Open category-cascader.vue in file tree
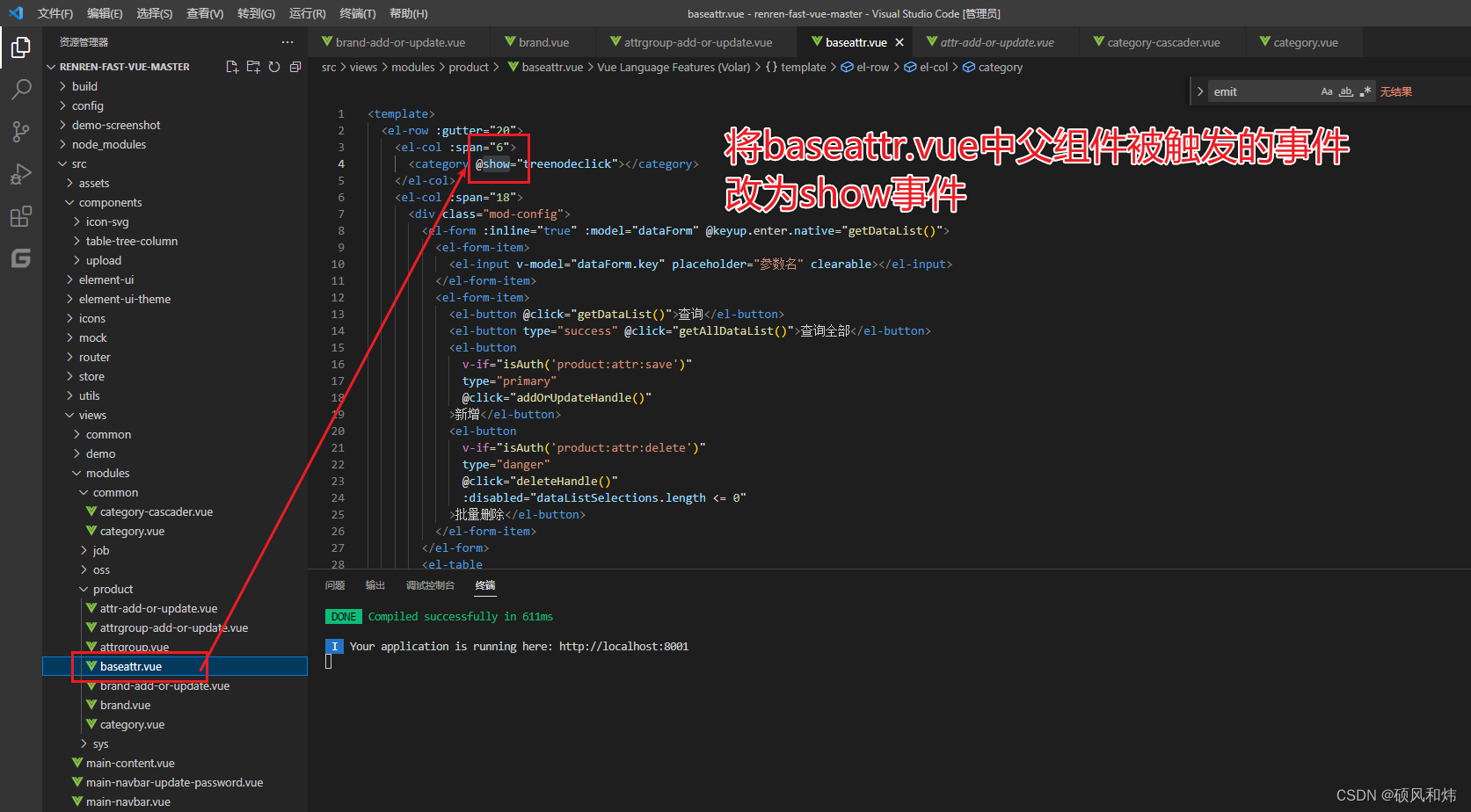This screenshot has height=812, width=1471. [157, 511]
